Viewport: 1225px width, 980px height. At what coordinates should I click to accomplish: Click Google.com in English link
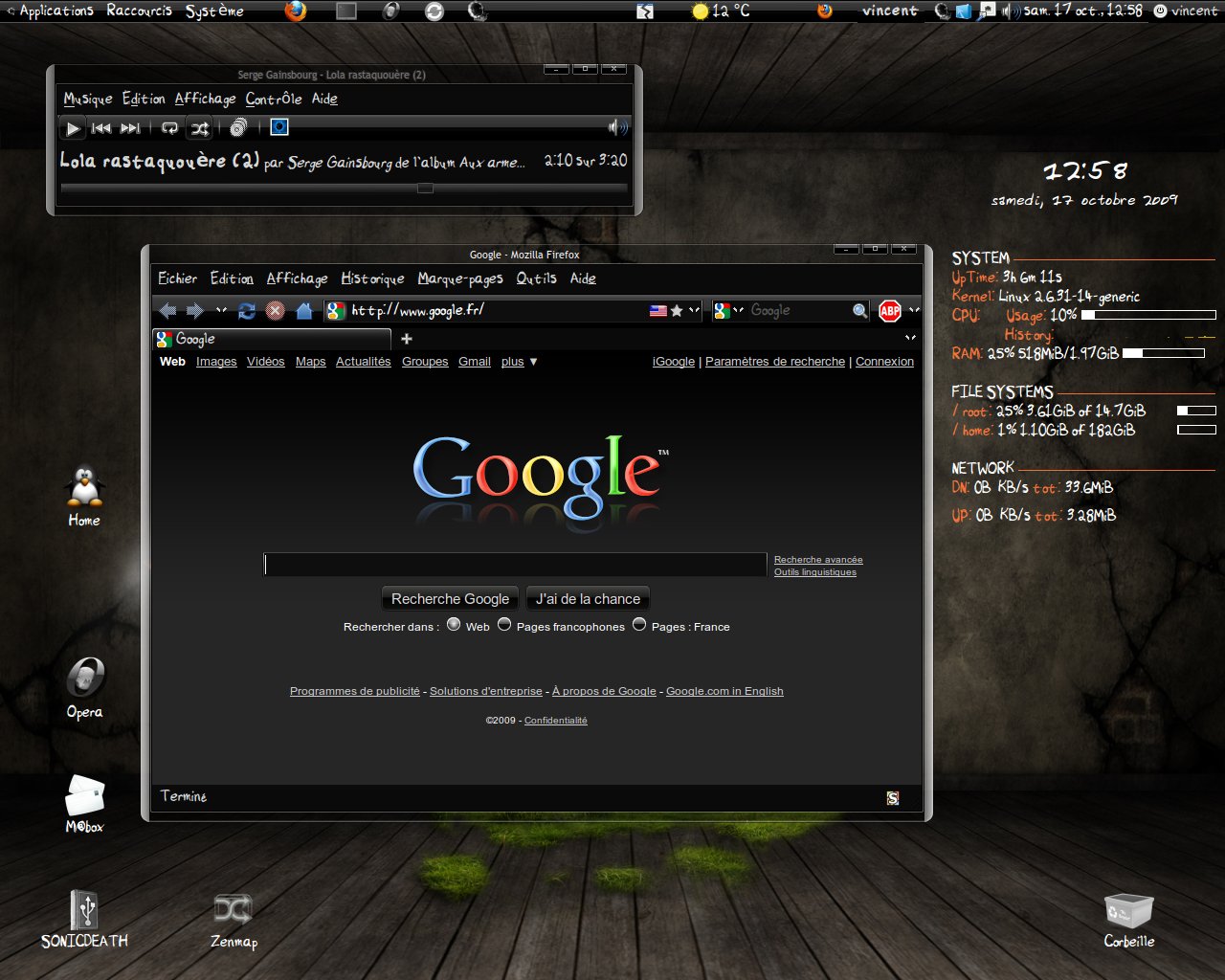click(x=724, y=691)
